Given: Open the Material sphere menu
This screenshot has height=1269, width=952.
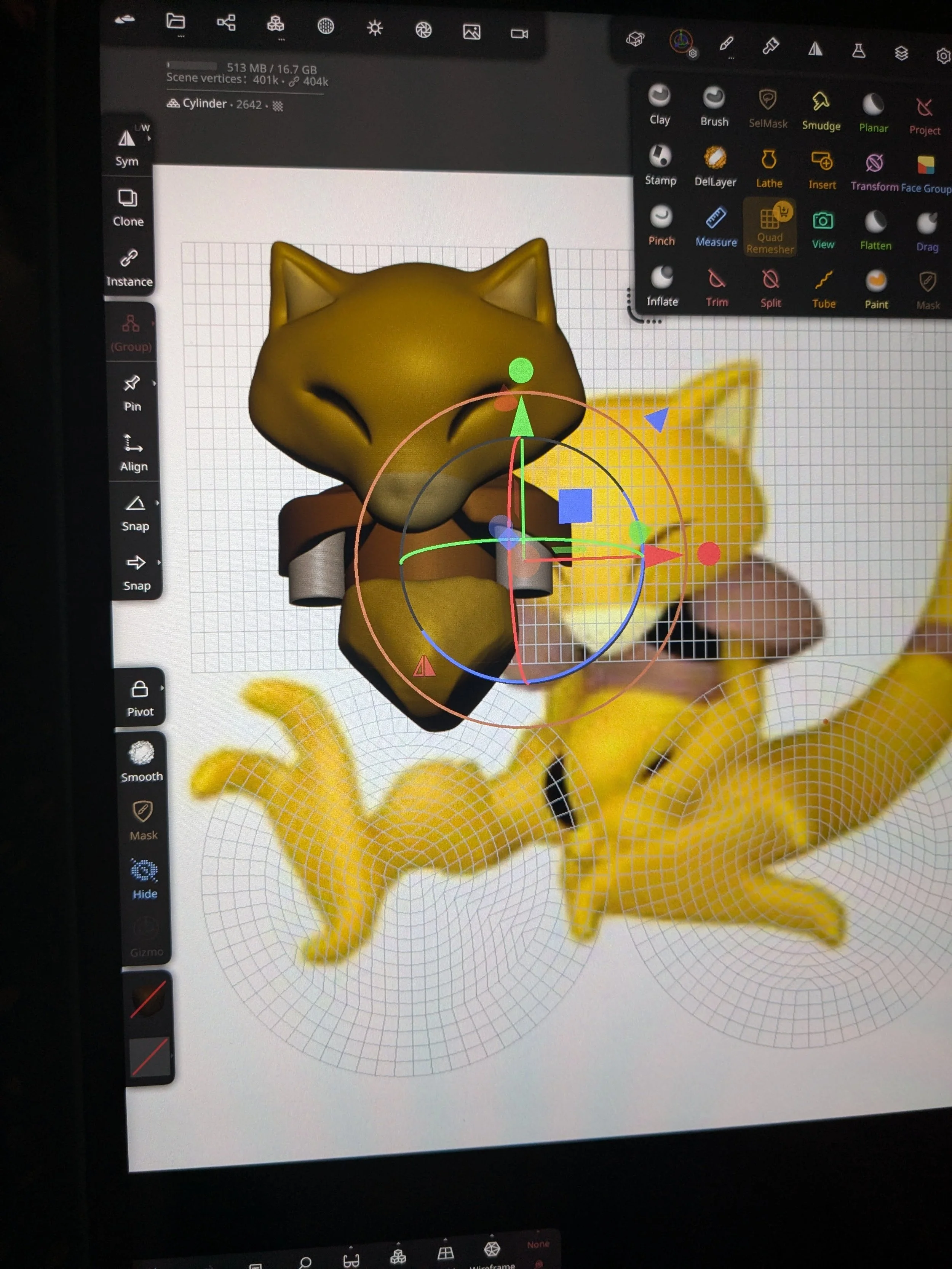Looking at the screenshot, I should pyautogui.click(x=325, y=26).
